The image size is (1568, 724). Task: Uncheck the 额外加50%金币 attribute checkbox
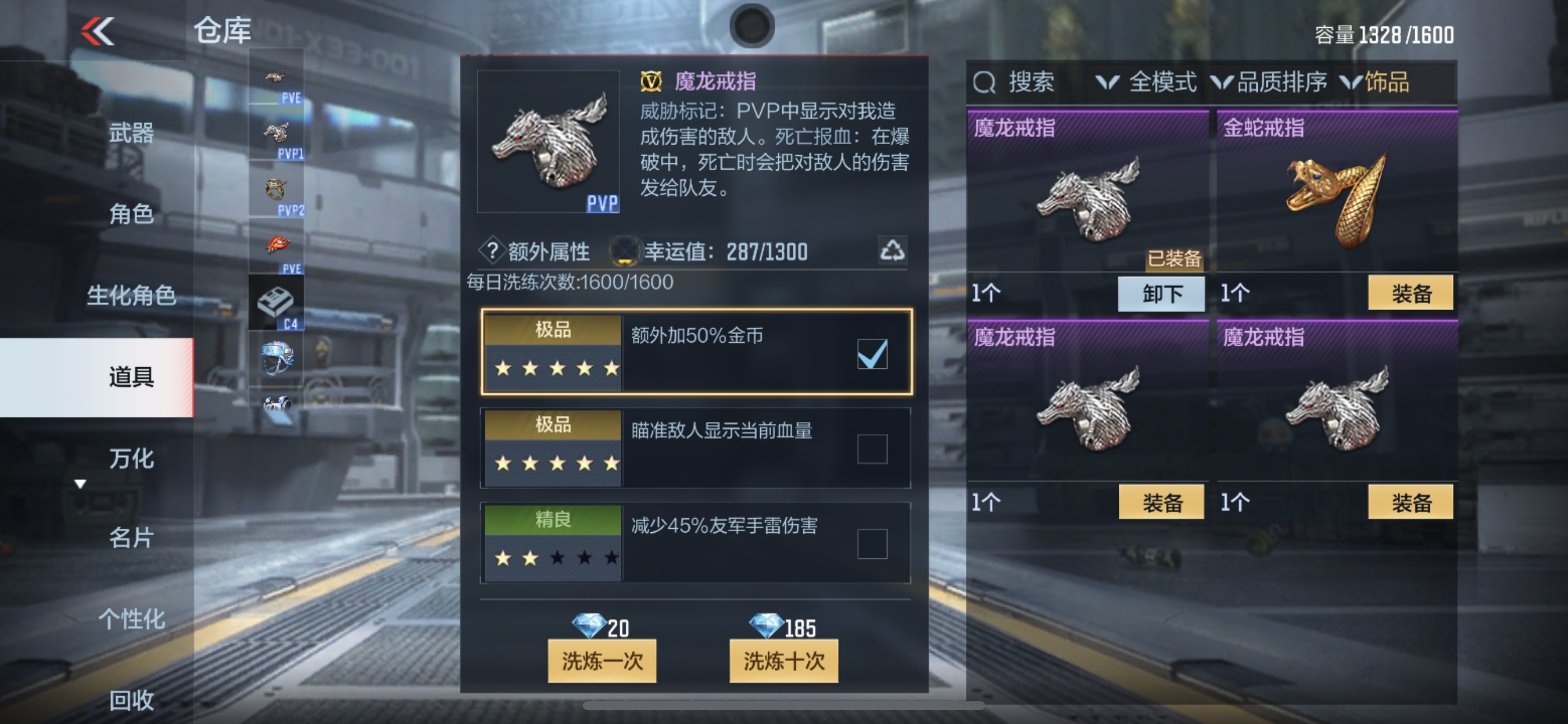pos(871,353)
